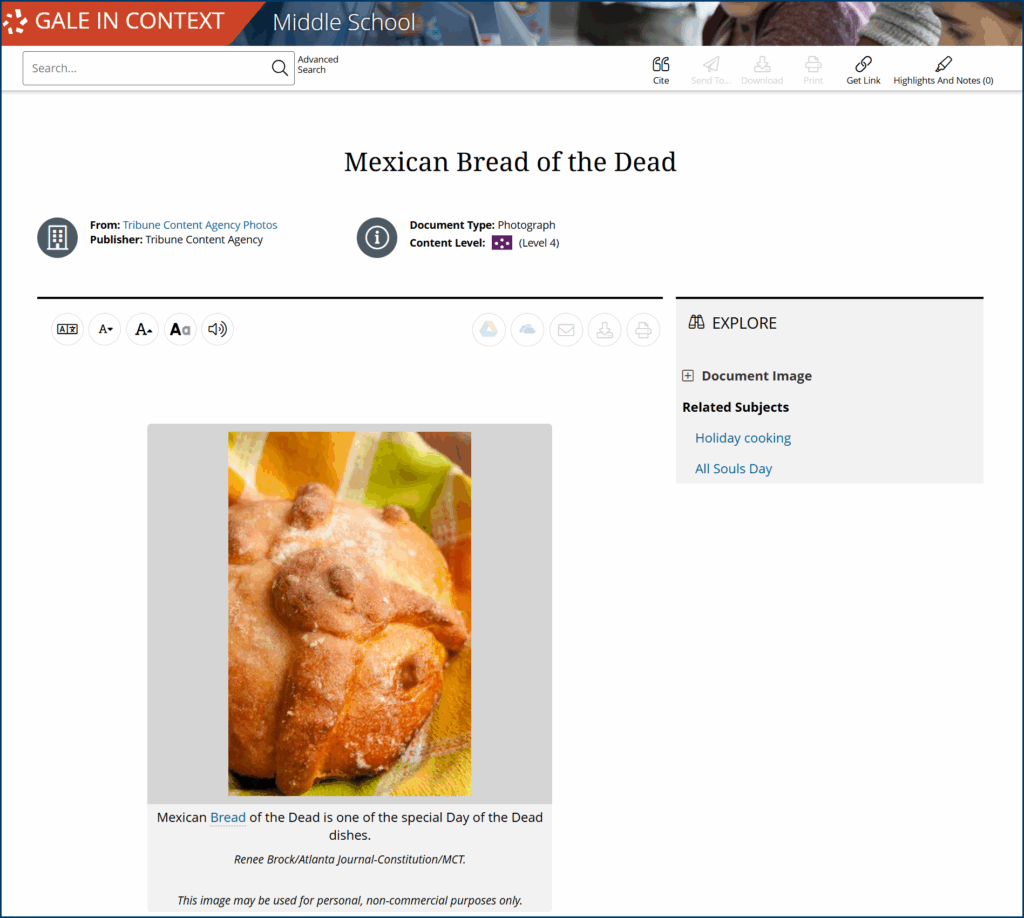
Task: Open the Holiday cooking related subject
Action: 743,438
